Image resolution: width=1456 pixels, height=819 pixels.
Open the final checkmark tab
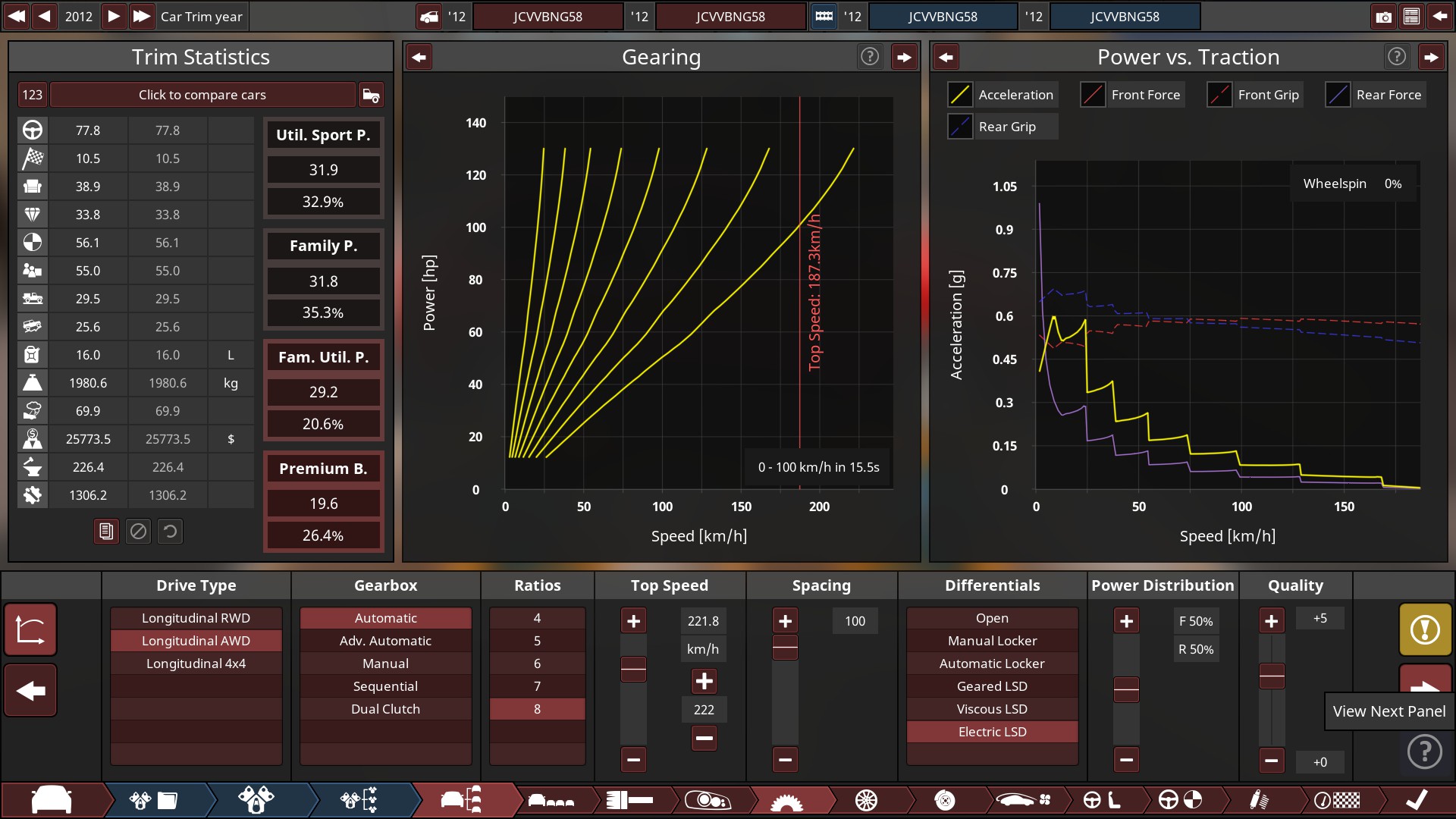(1416, 800)
